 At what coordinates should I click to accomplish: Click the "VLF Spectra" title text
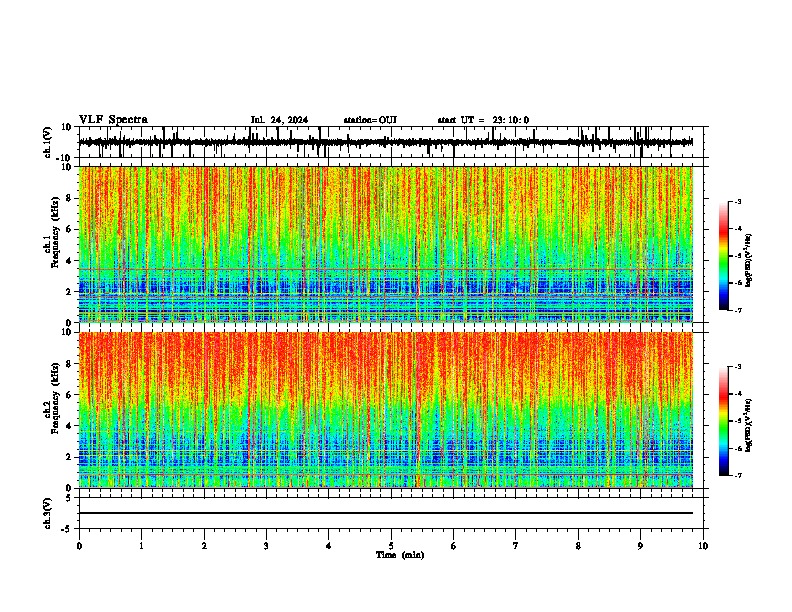pos(113,120)
